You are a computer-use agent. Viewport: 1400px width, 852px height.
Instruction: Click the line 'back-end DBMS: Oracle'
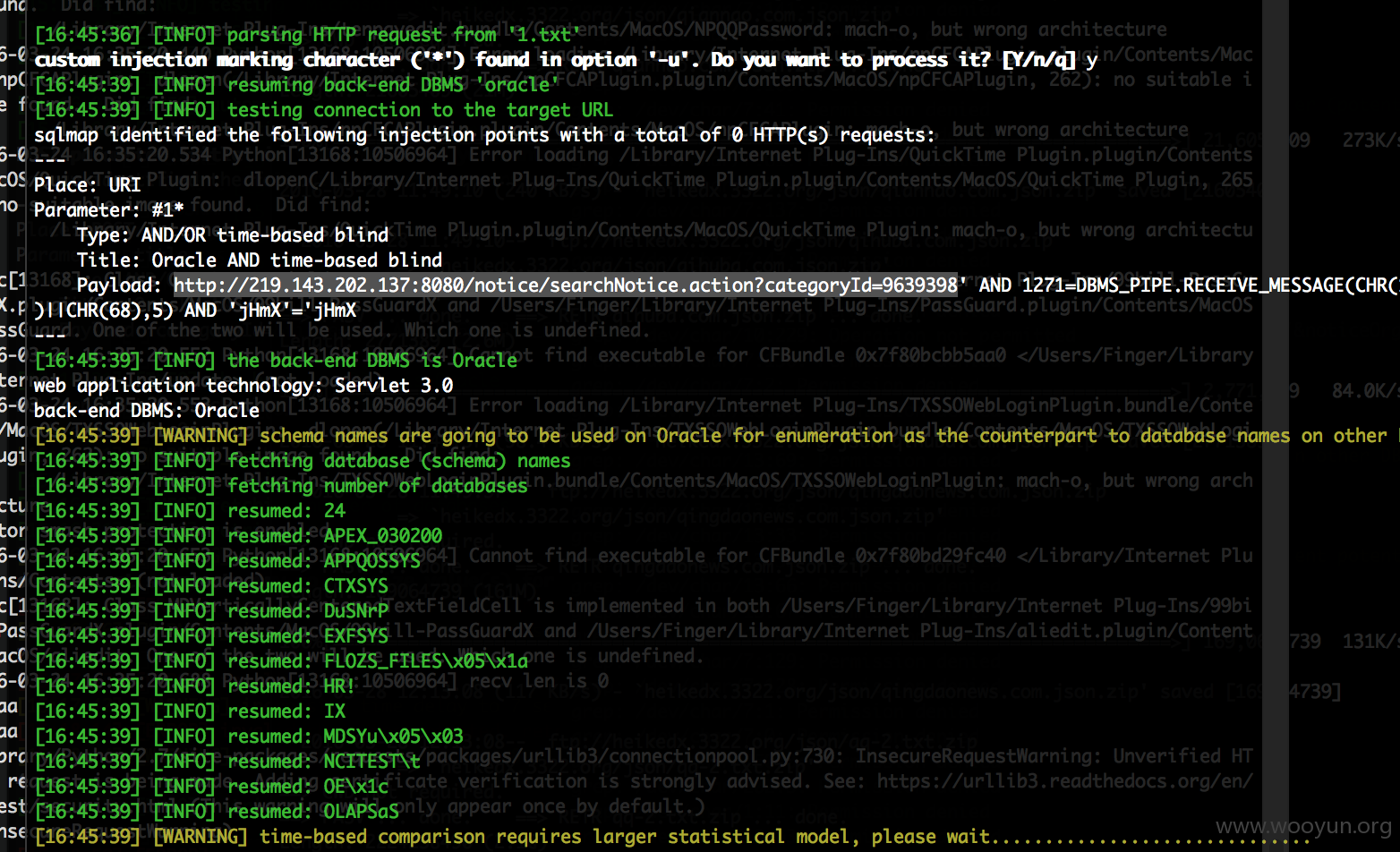tap(147, 410)
